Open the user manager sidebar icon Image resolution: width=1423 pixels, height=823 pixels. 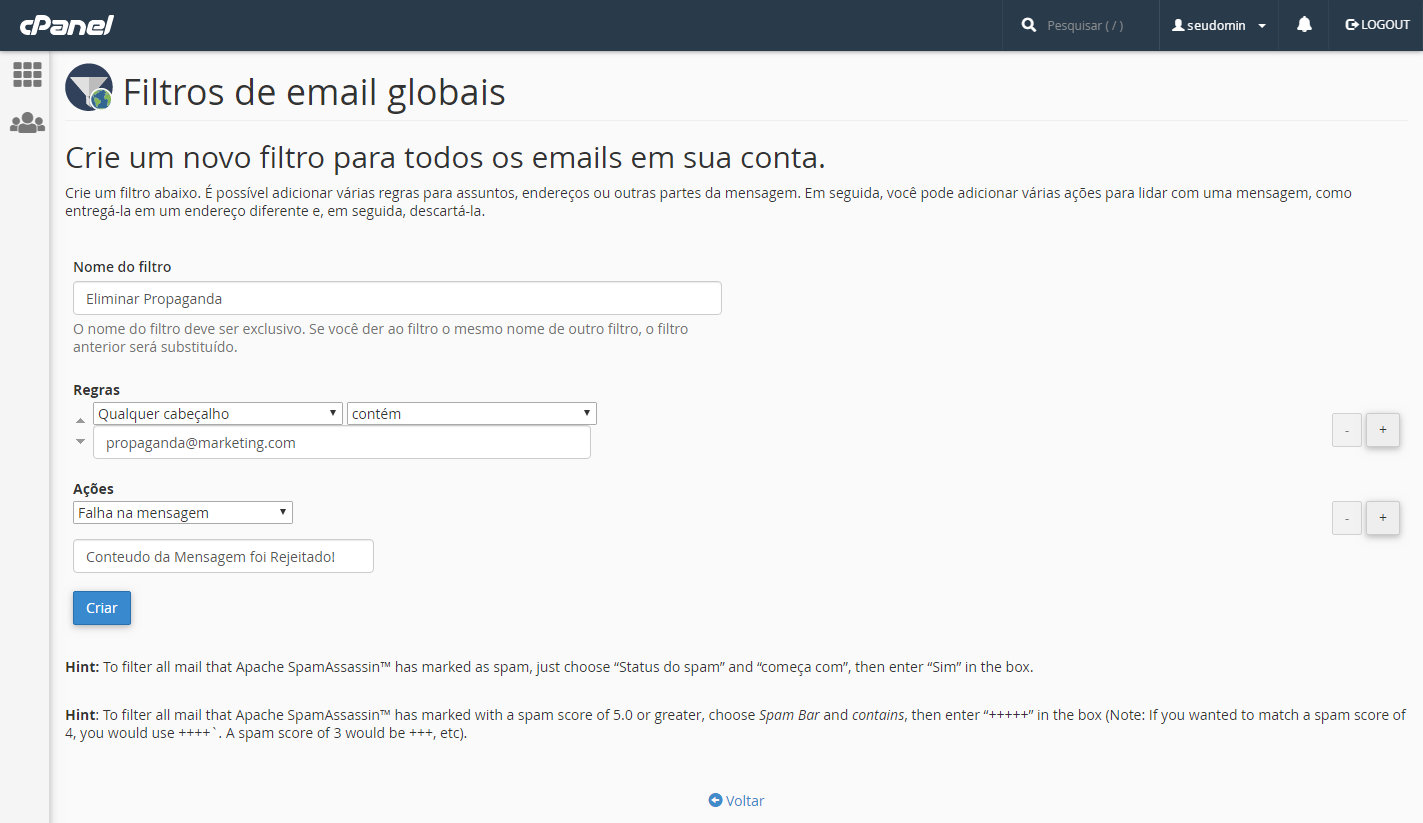[27, 123]
